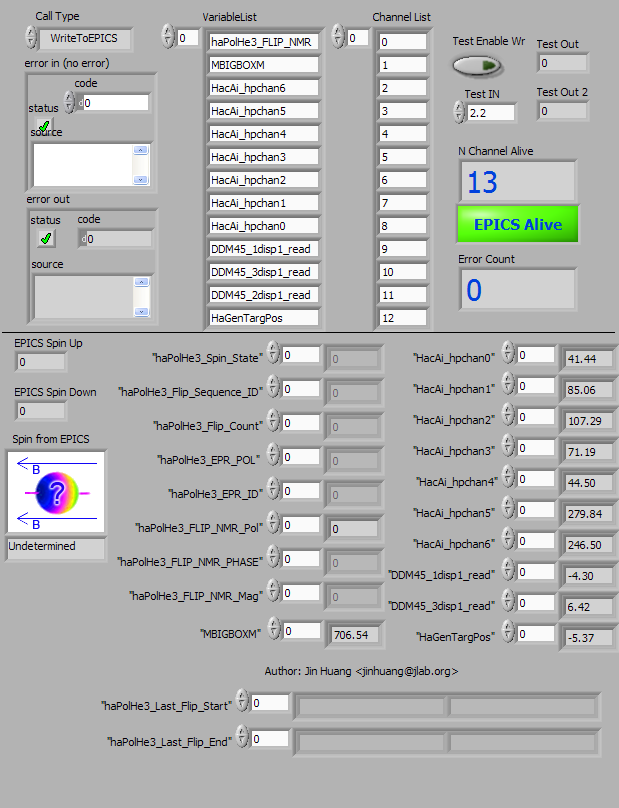Click the HacAi_hpchan1 stepper arrows
This screenshot has width=619, height=808.
pos(508,385)
